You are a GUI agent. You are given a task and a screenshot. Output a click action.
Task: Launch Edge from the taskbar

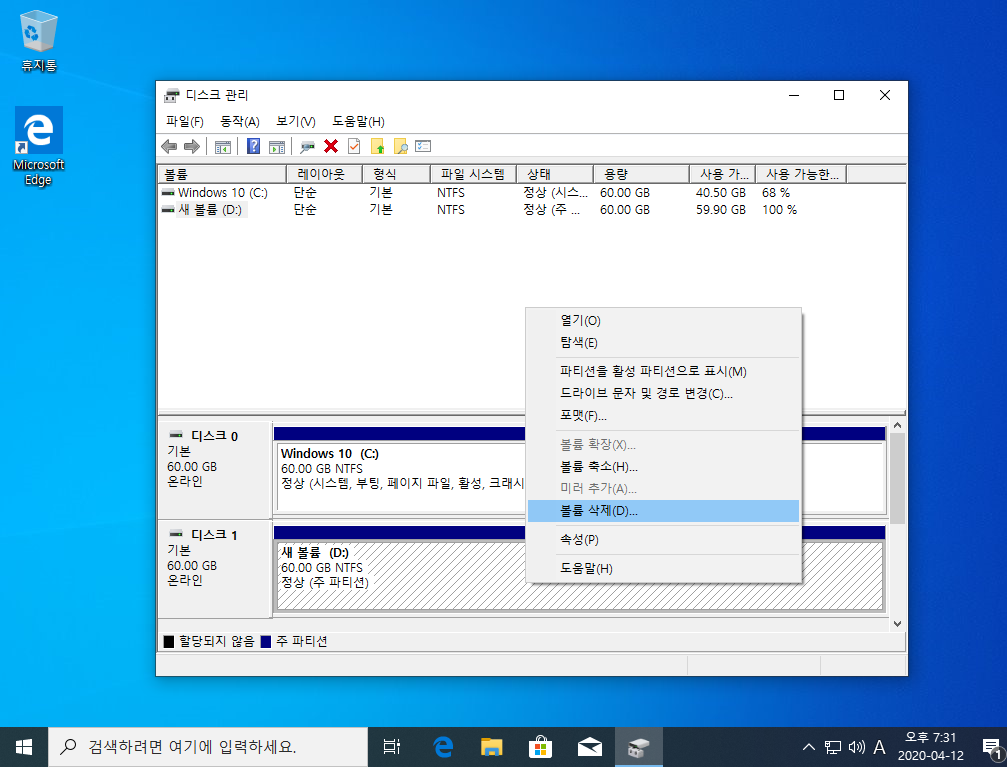442,747
